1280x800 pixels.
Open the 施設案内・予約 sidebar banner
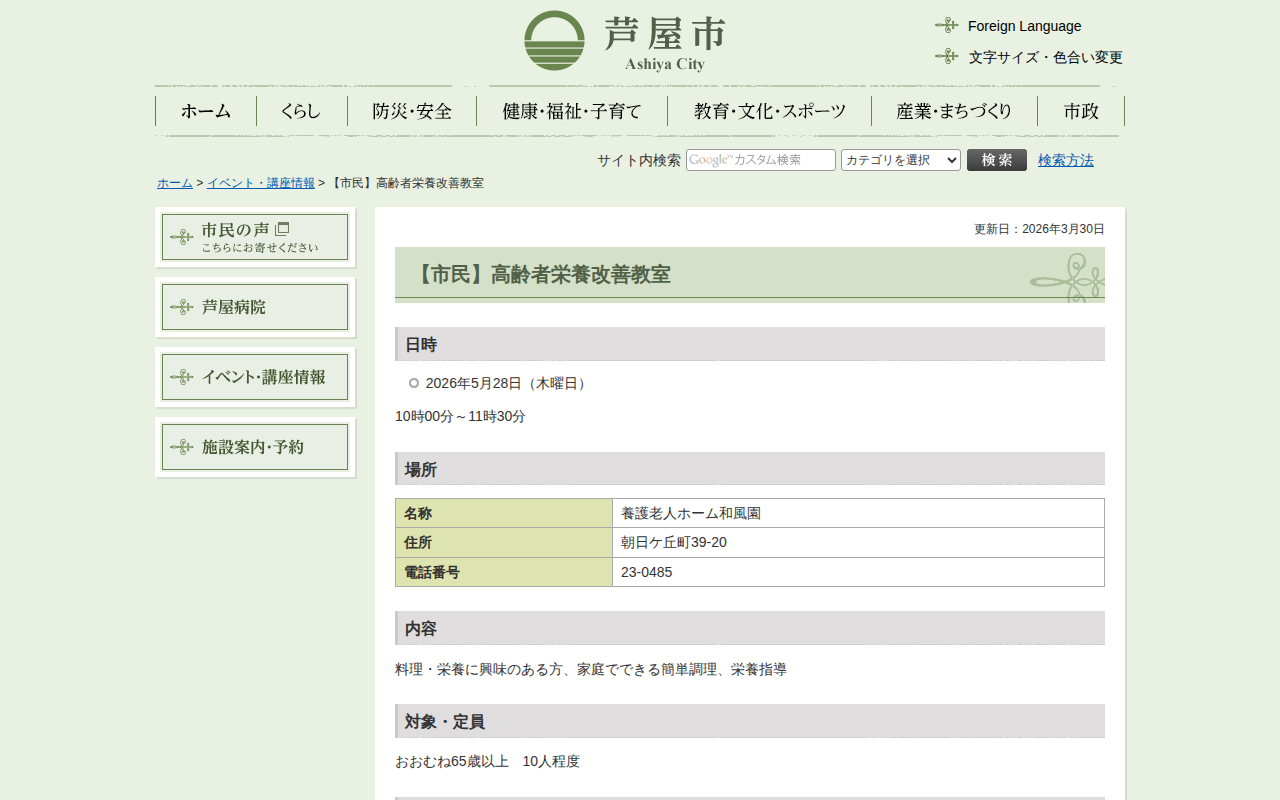(255, 447)
